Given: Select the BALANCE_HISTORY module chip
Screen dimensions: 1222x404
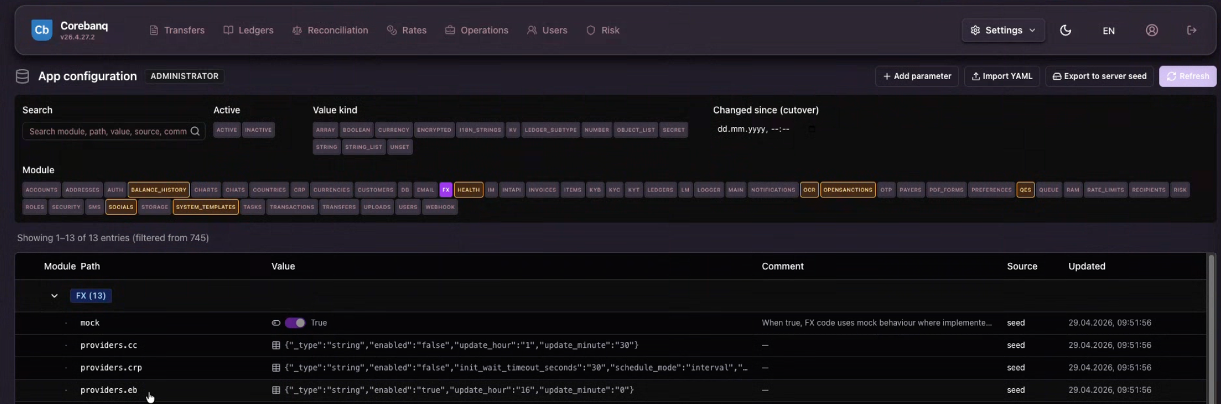Looking at the screenshot, I should [x=159, y=189].
